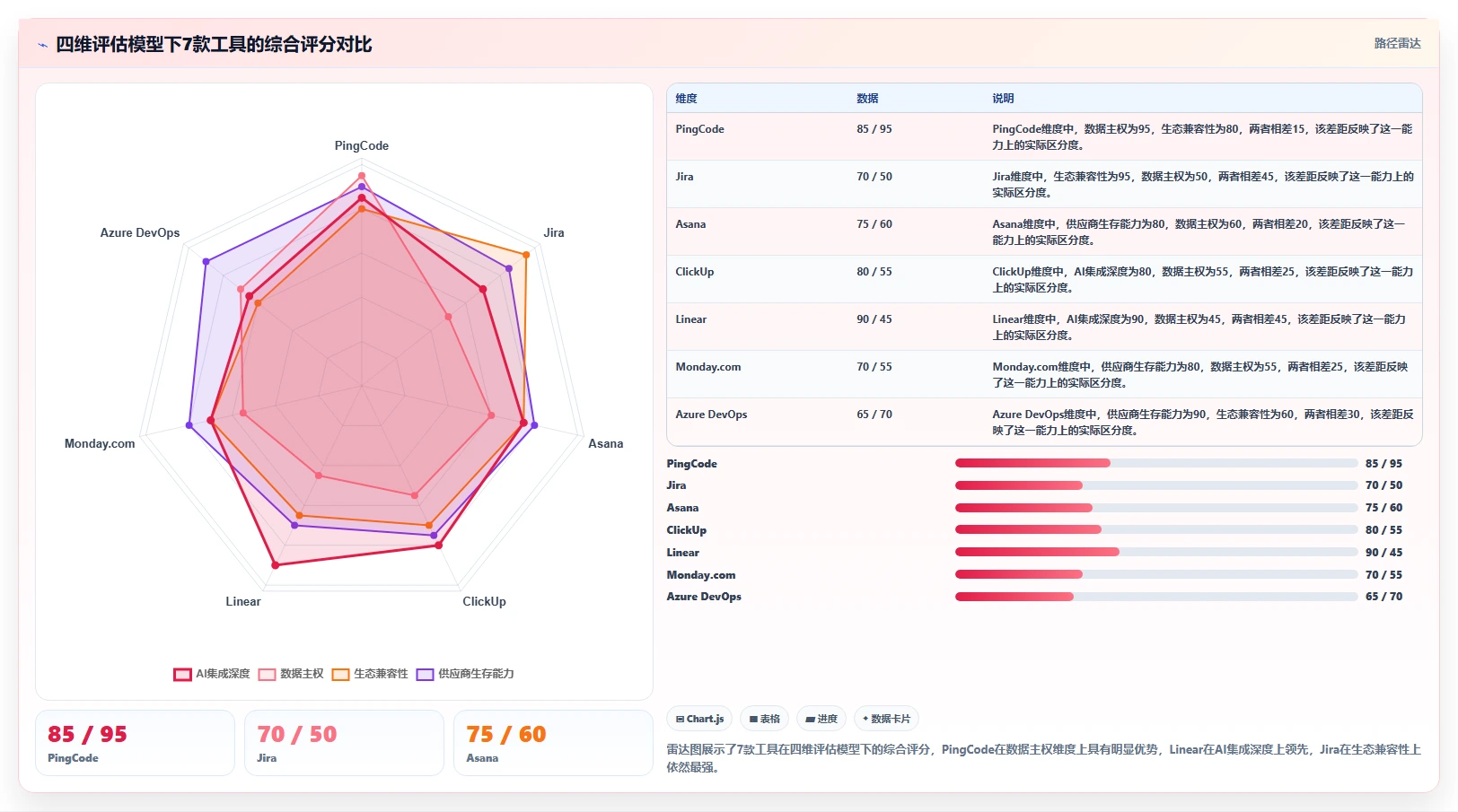Click the Linear progress bar

[1156, 552]
